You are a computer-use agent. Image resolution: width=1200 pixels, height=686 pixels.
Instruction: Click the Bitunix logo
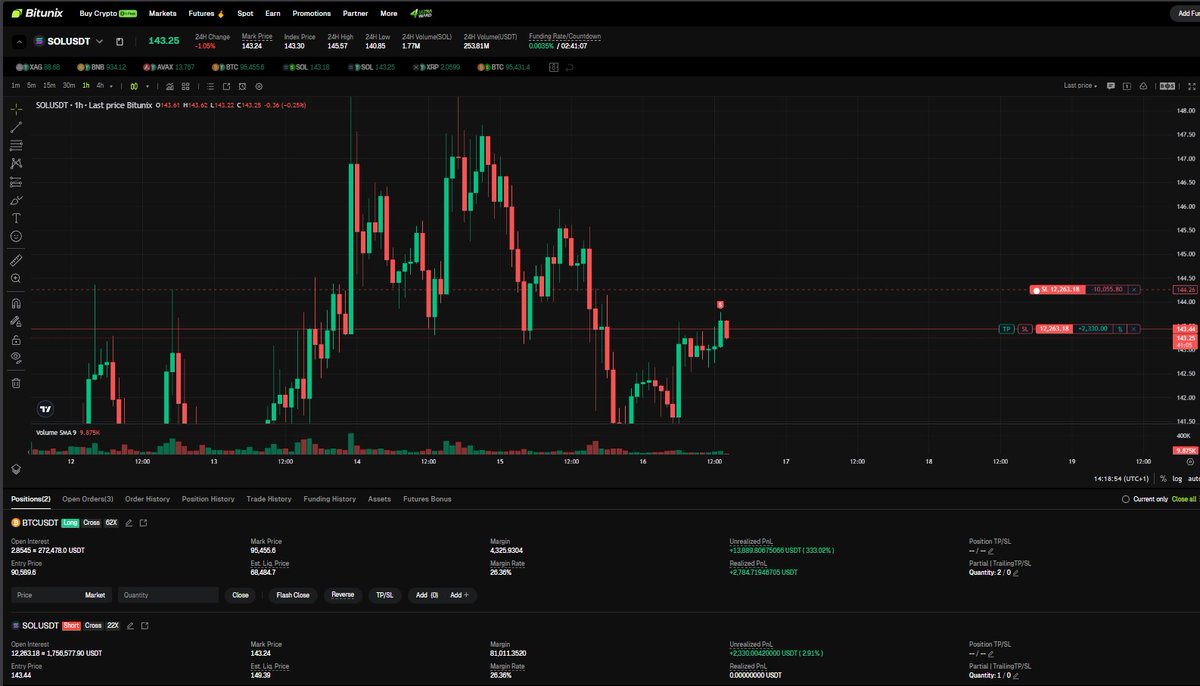pyautogui.click(x=35, y=13)
